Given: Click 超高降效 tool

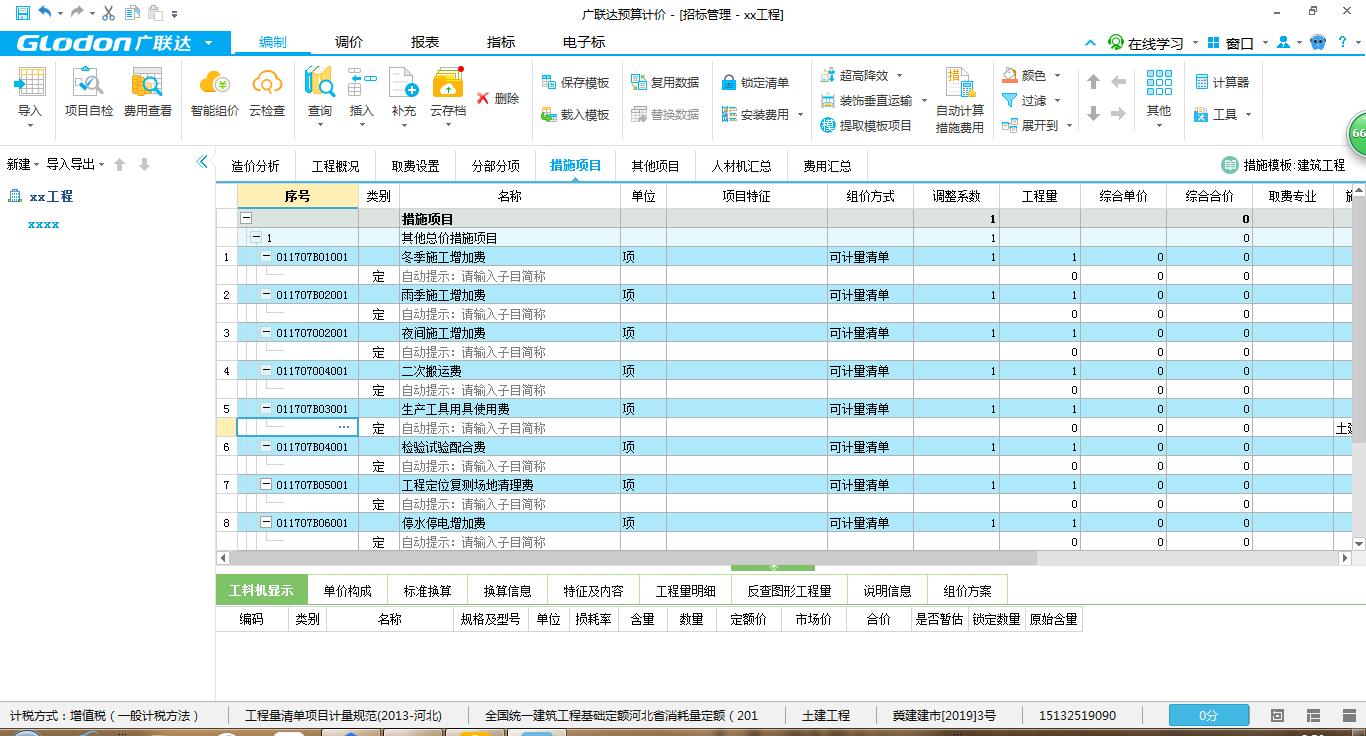Looking at the screenshot, I should (x=861, y=75).
